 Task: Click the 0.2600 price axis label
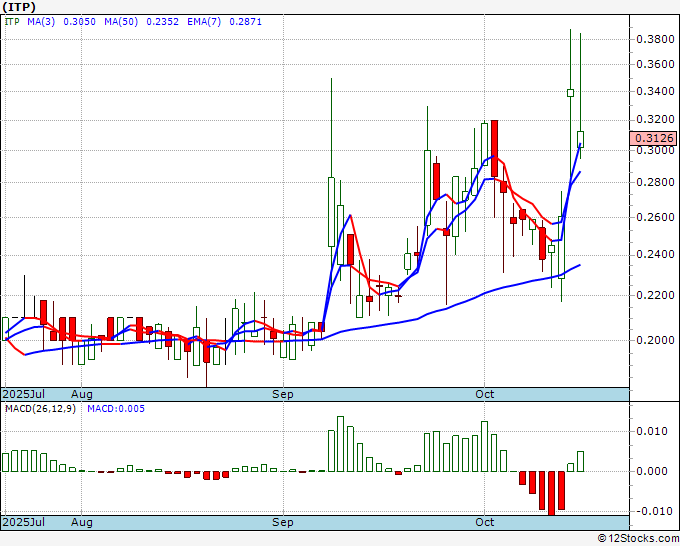(x=655, y=217)
